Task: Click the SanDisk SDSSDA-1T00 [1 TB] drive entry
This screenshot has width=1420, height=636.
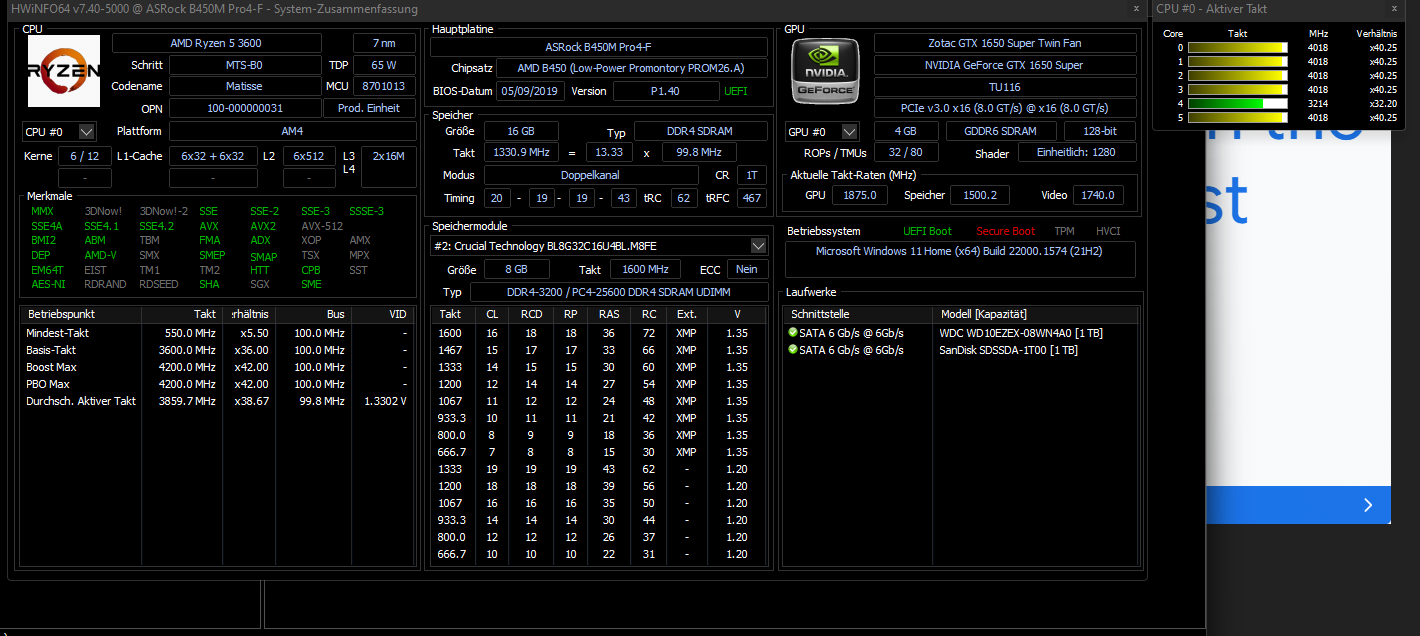Action: click(1008, 350)
